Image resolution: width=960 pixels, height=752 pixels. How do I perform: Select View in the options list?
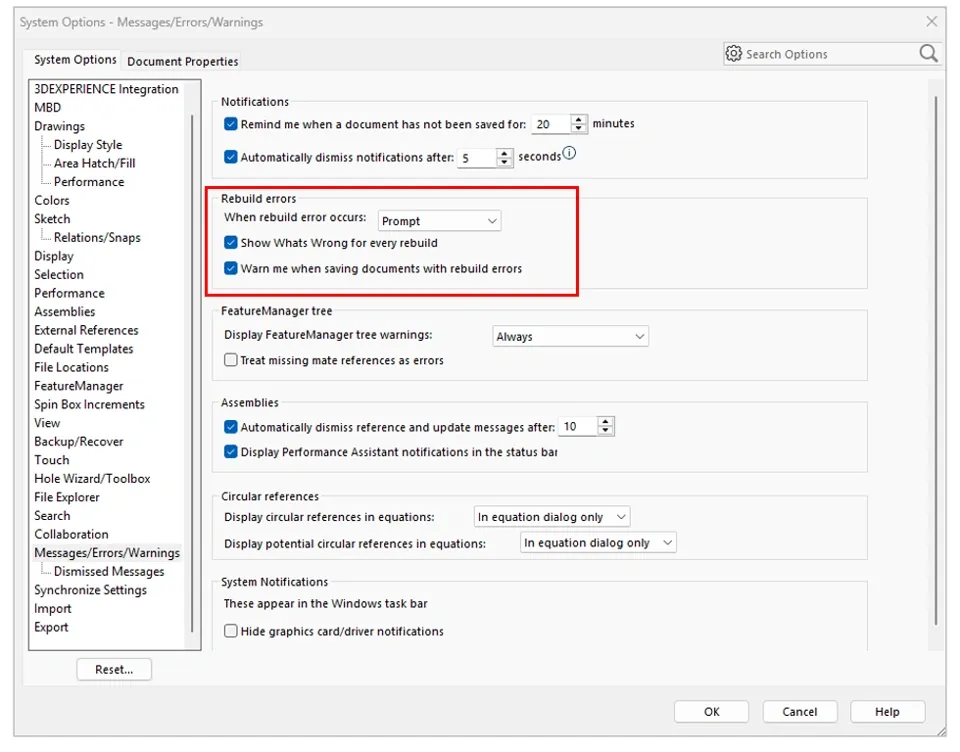[47, 423]
